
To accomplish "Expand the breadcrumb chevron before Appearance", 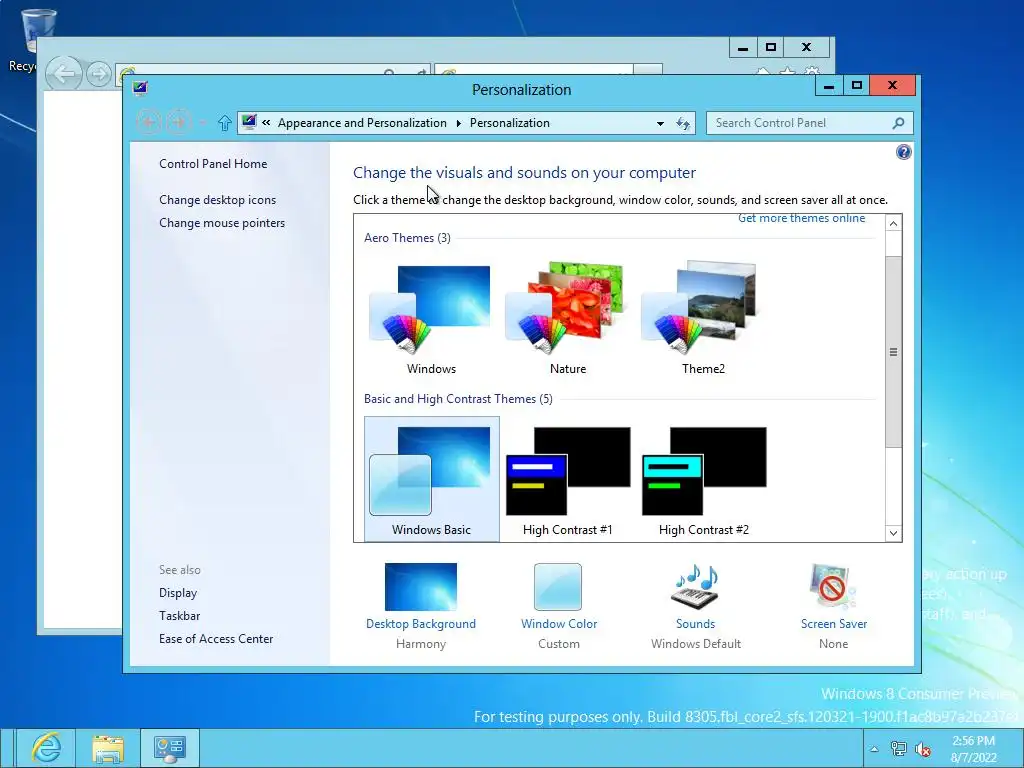I will (x=266, y=122).
